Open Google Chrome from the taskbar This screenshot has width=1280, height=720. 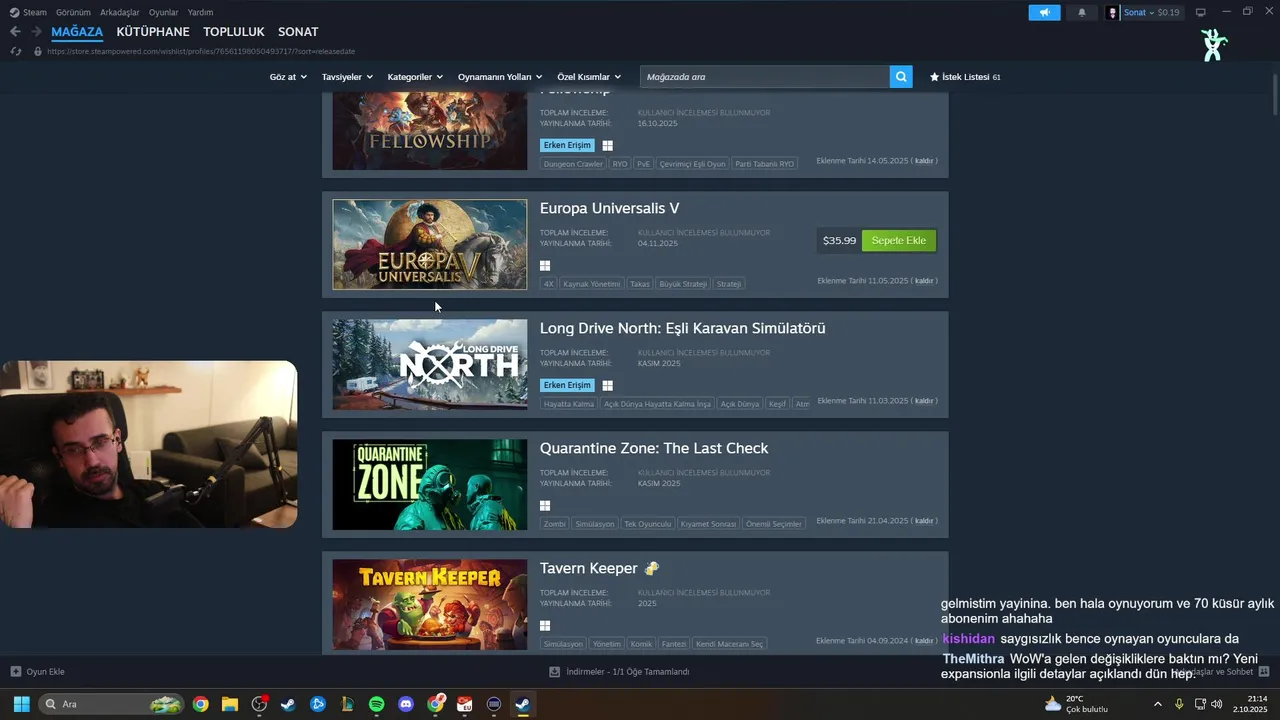(200, 704)
